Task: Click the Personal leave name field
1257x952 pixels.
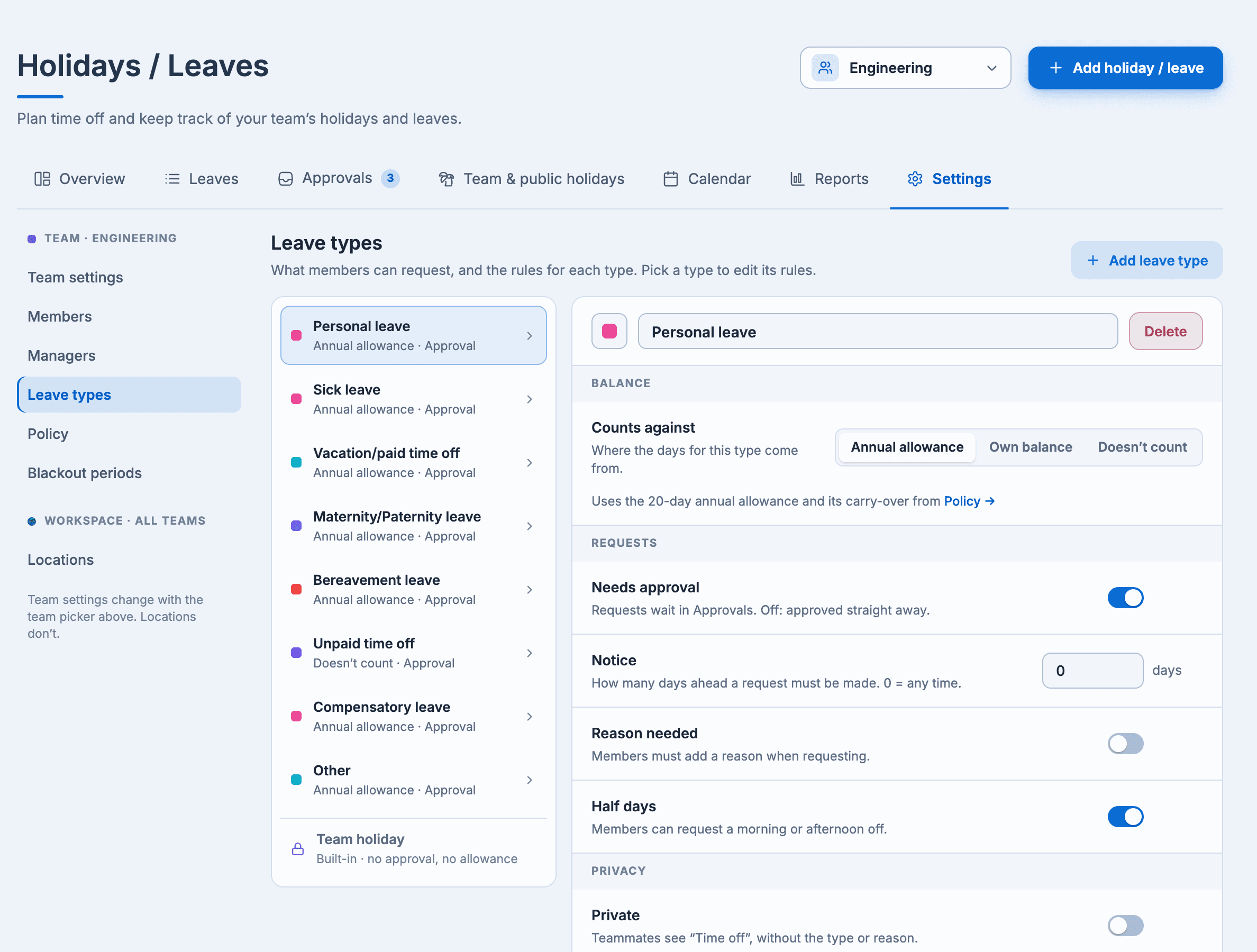Action: (877, 332)
